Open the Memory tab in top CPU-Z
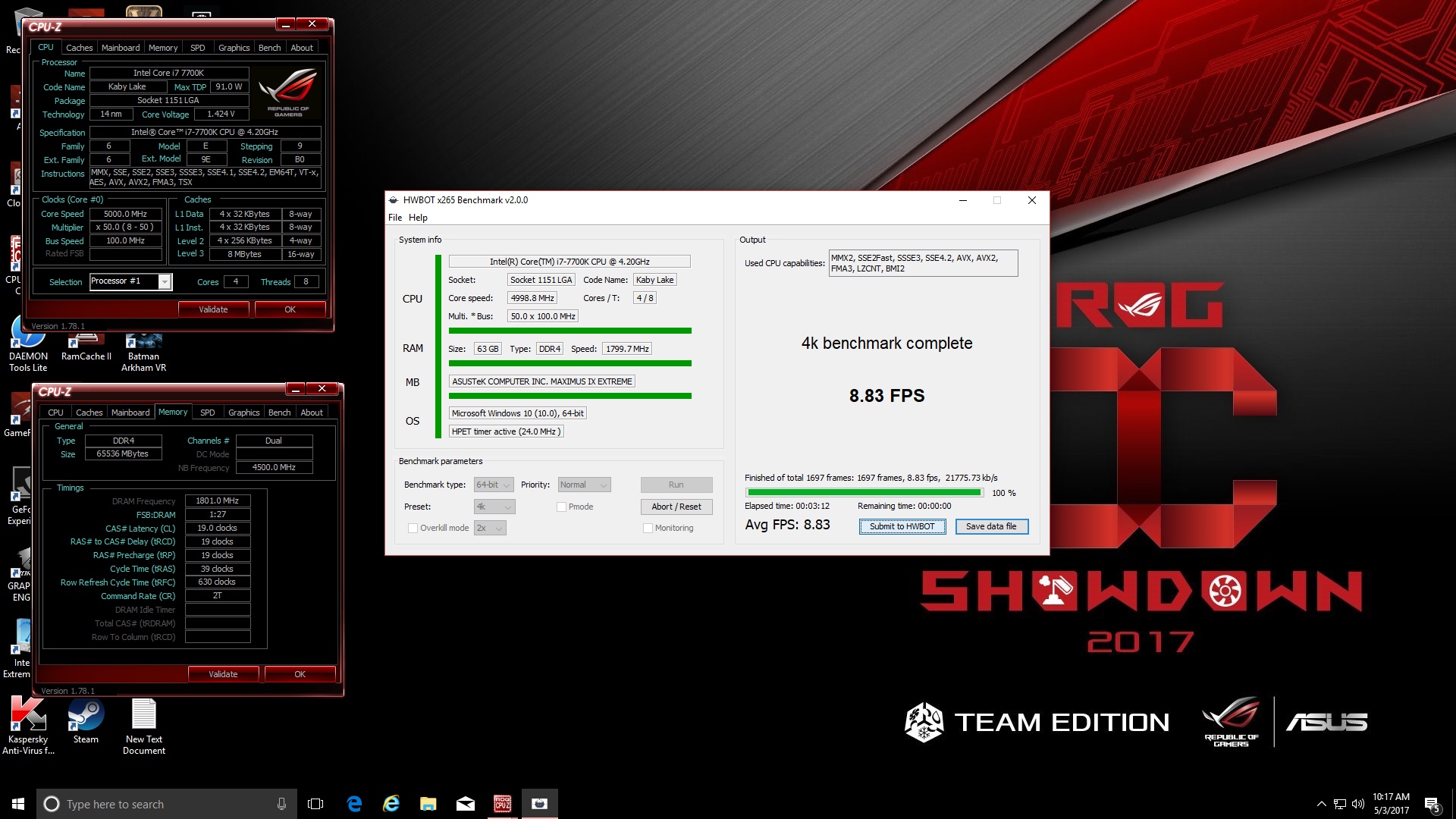The height and width of the screenshot is (819, 1456). coord(163,48)
